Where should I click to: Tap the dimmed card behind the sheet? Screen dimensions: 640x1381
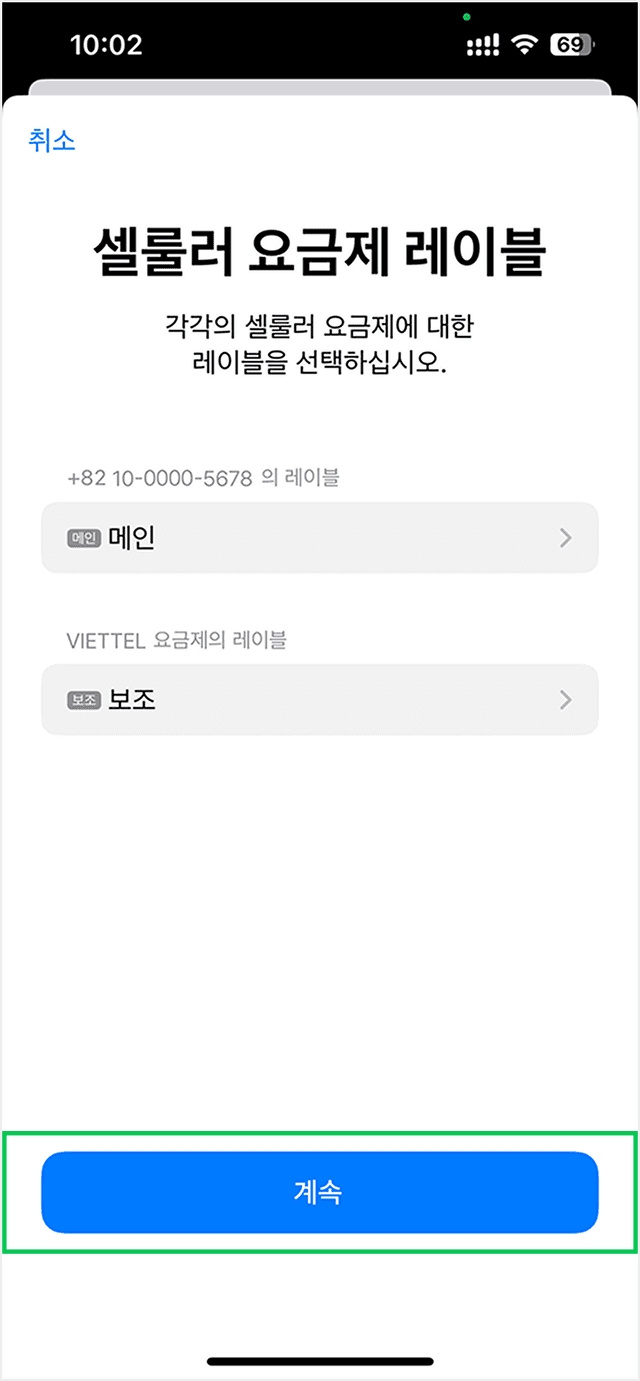pos(320,87)
